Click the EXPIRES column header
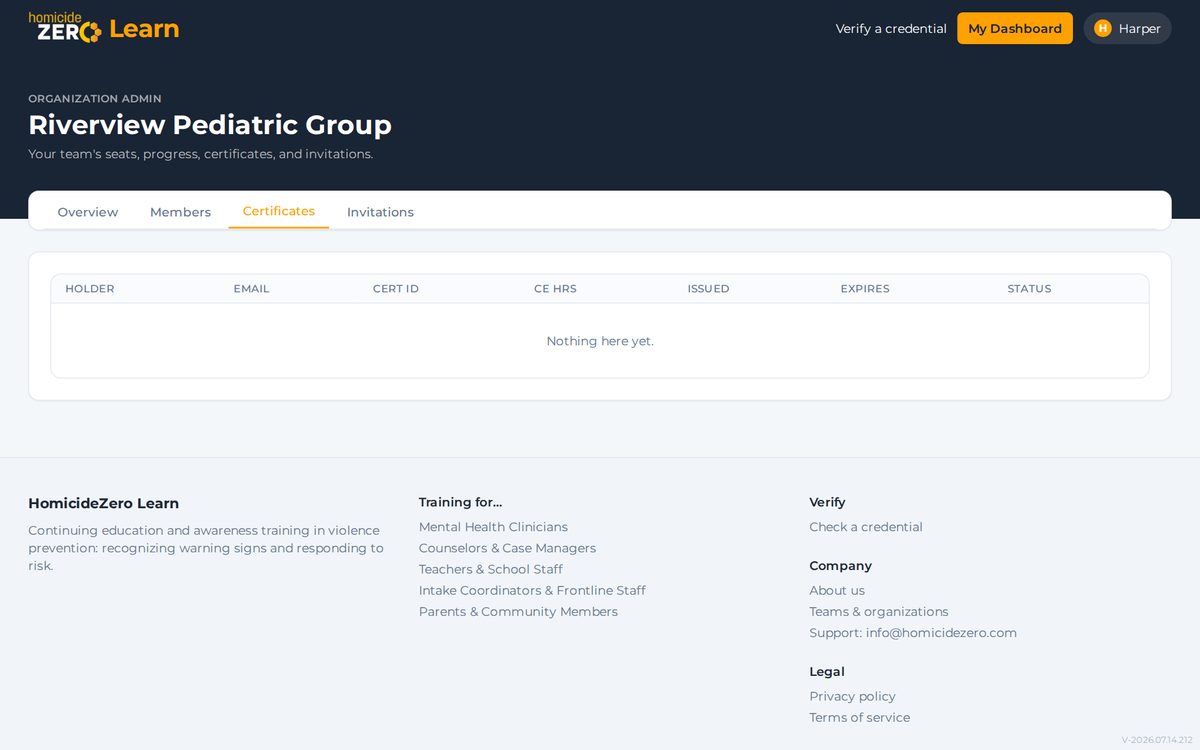The width and height of the screenshot is (1200, 750). point(865,289)
